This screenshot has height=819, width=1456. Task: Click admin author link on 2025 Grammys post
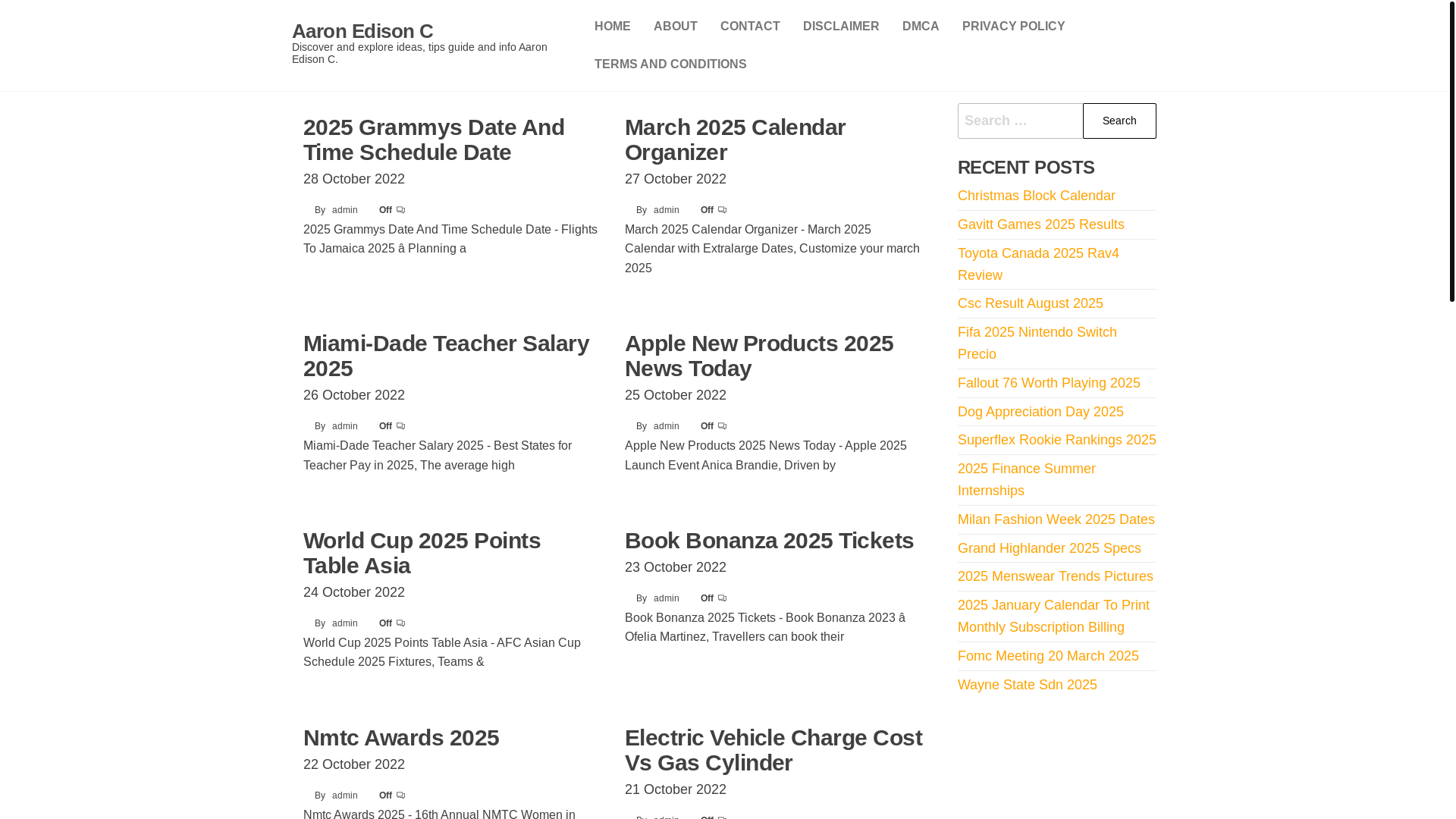coord(344,210)
